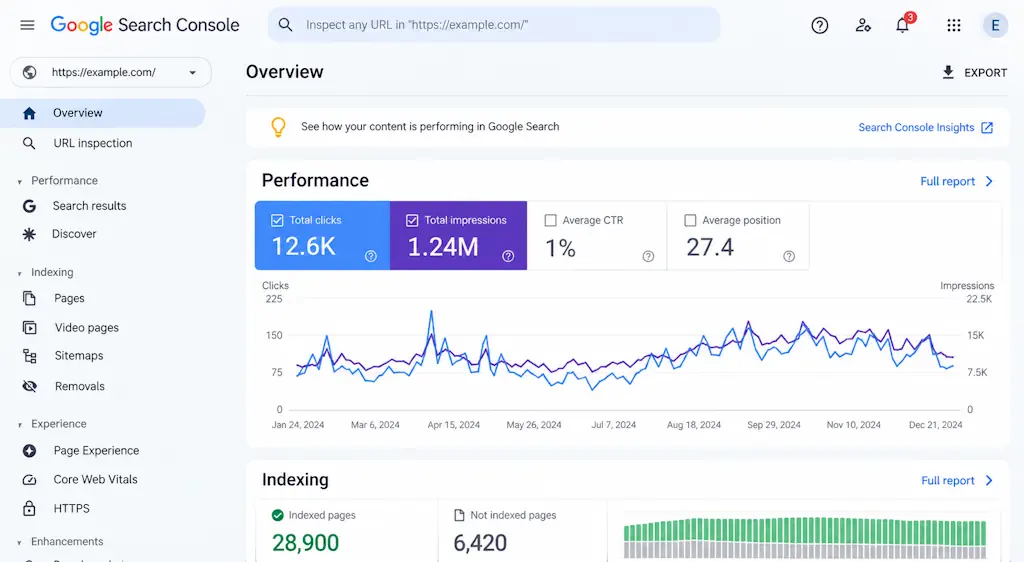
Task: Collapse the Indexing sidebar section
Action: click(x=20, y=273)
